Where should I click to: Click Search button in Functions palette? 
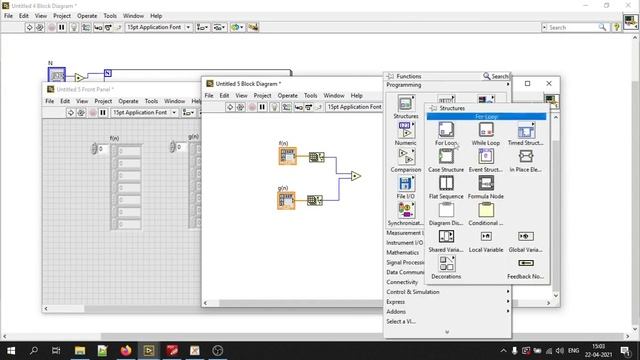[x=496, y=76]
